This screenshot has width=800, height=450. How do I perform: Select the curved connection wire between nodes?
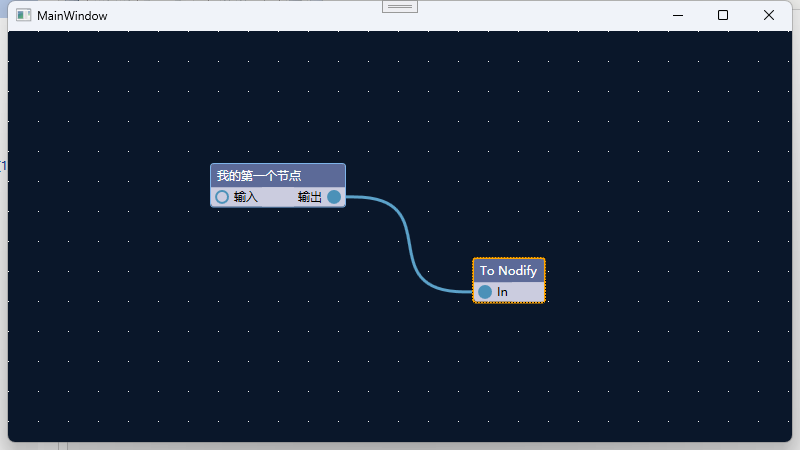(x=409, y=244)
